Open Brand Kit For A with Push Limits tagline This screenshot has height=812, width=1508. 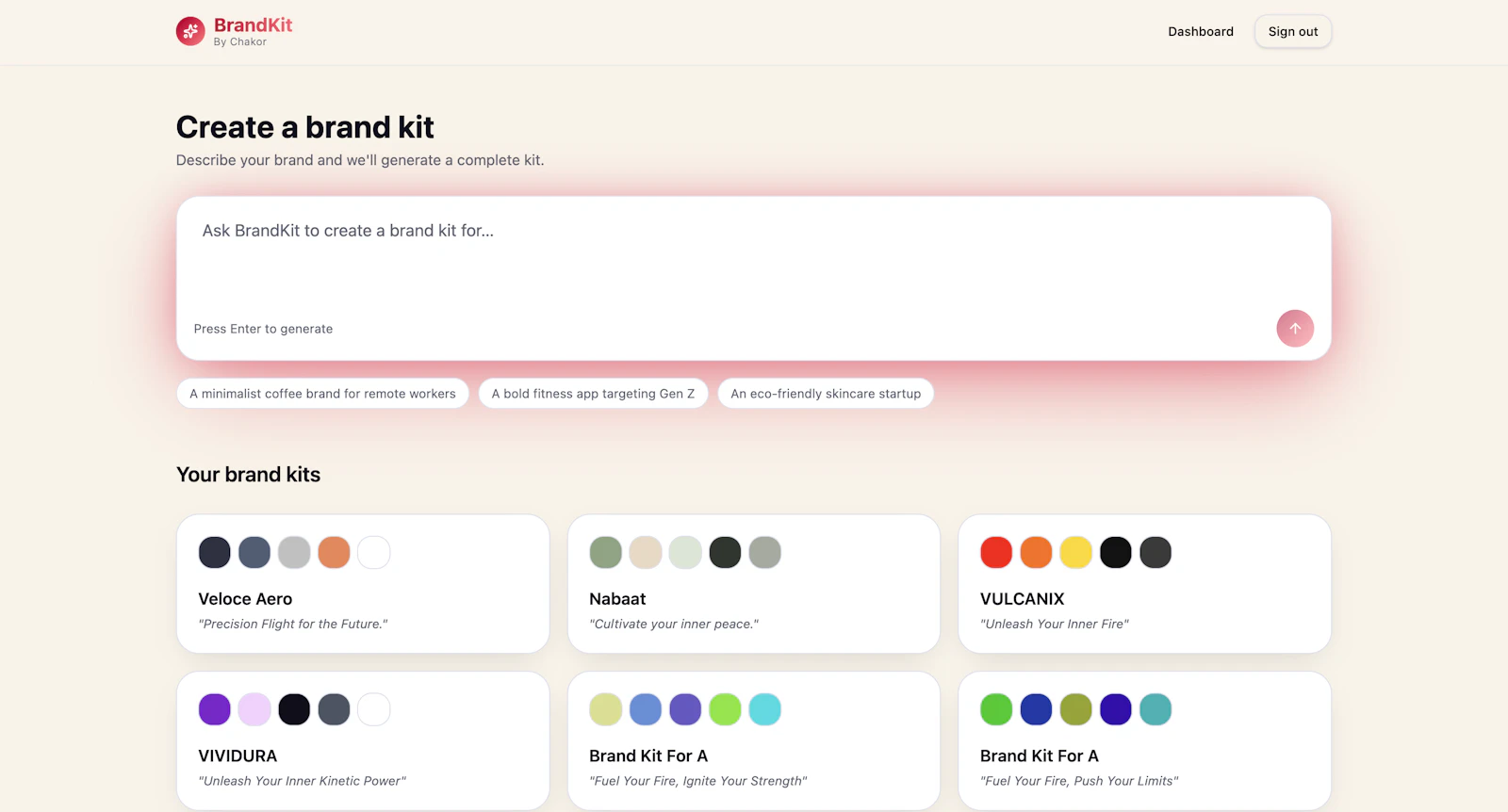click(1144, 740)
